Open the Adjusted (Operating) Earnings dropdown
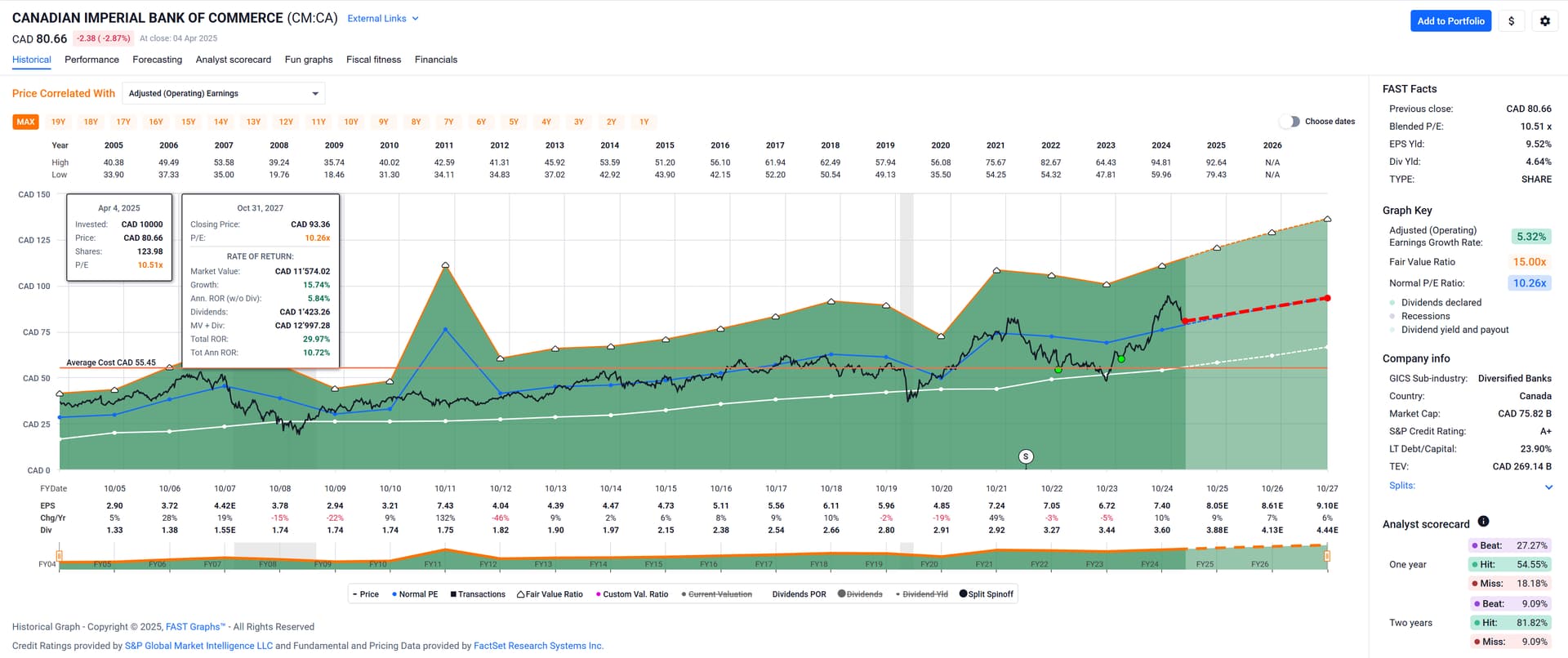 pyautogui.click(x=224, y=94)
